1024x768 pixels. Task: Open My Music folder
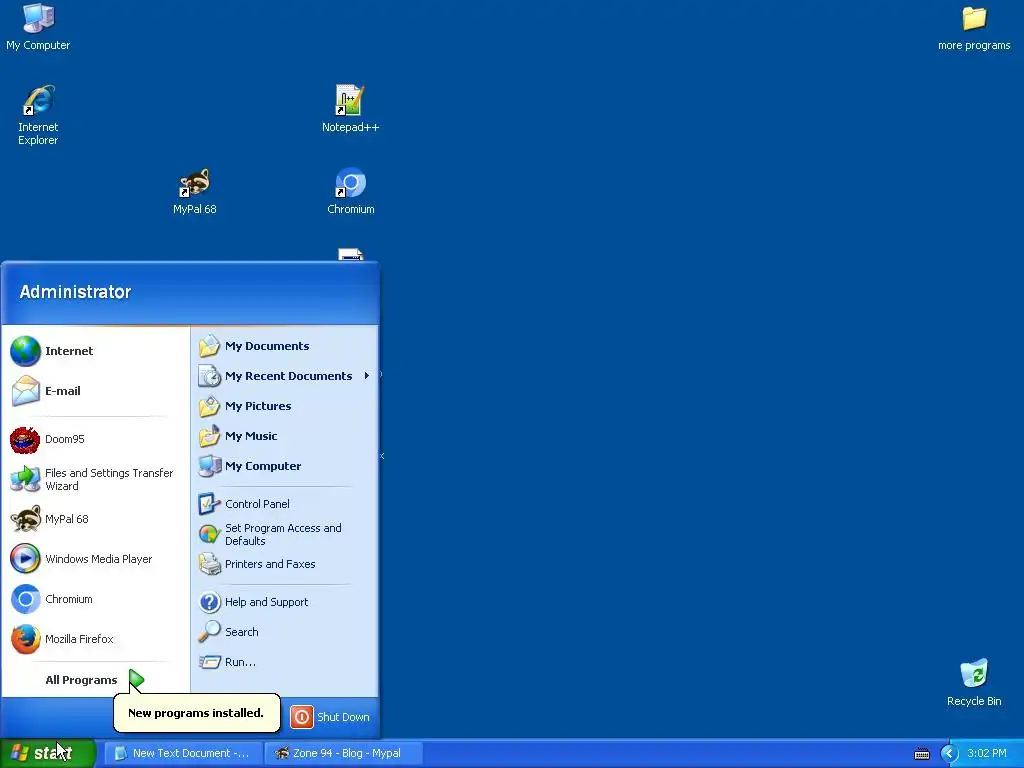point(285,436)
